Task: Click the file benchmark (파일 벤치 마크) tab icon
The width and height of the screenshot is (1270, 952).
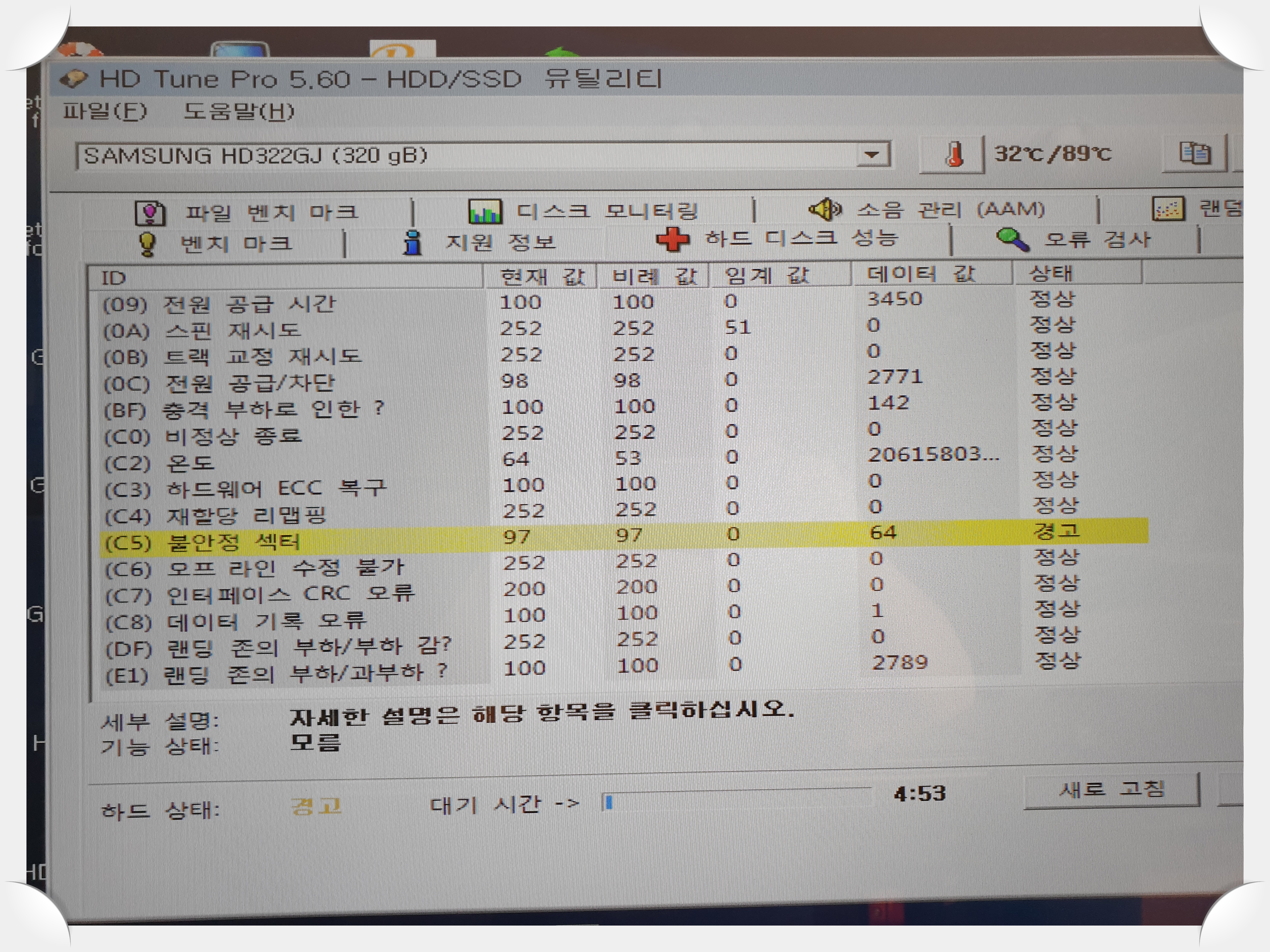Action: [151, 213]
